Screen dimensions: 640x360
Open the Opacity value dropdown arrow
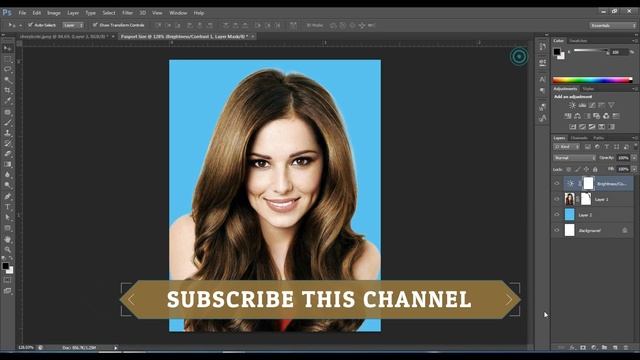point(634,158)
